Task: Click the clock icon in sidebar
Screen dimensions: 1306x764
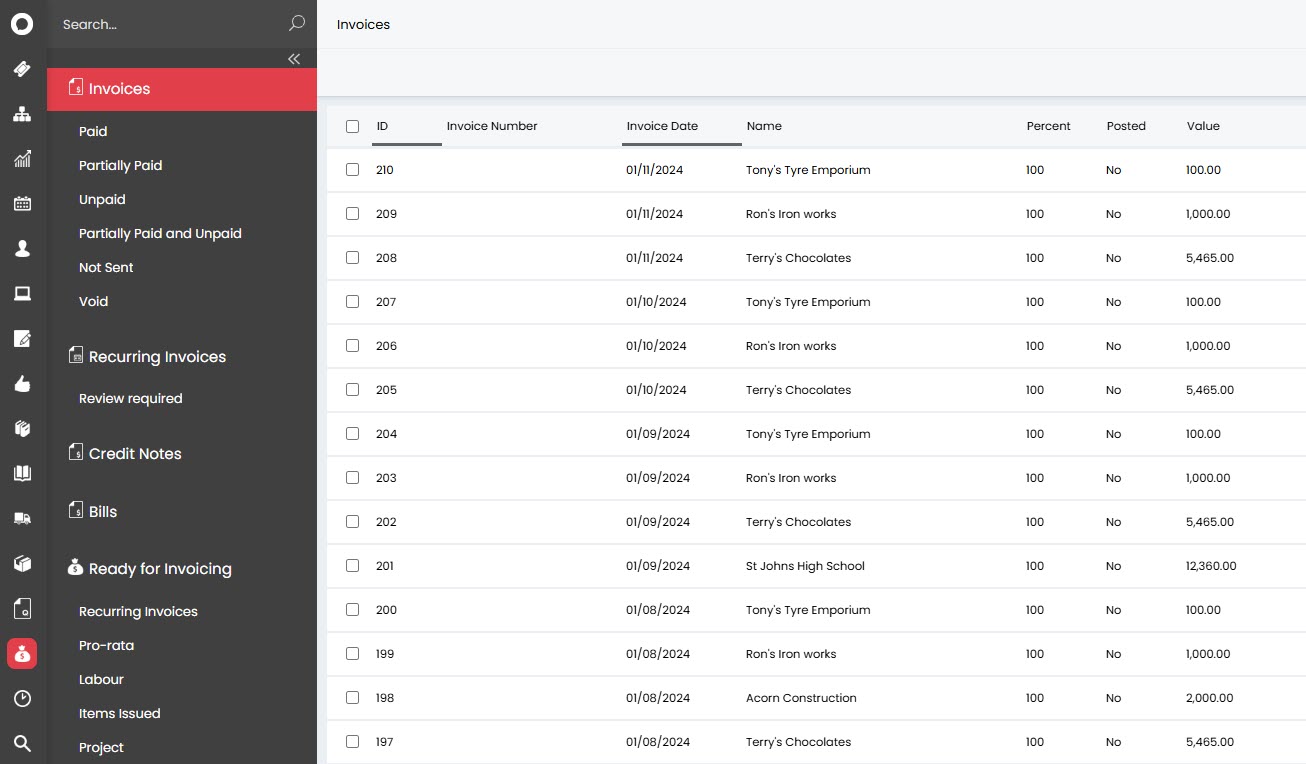Action: click(22, 698)
